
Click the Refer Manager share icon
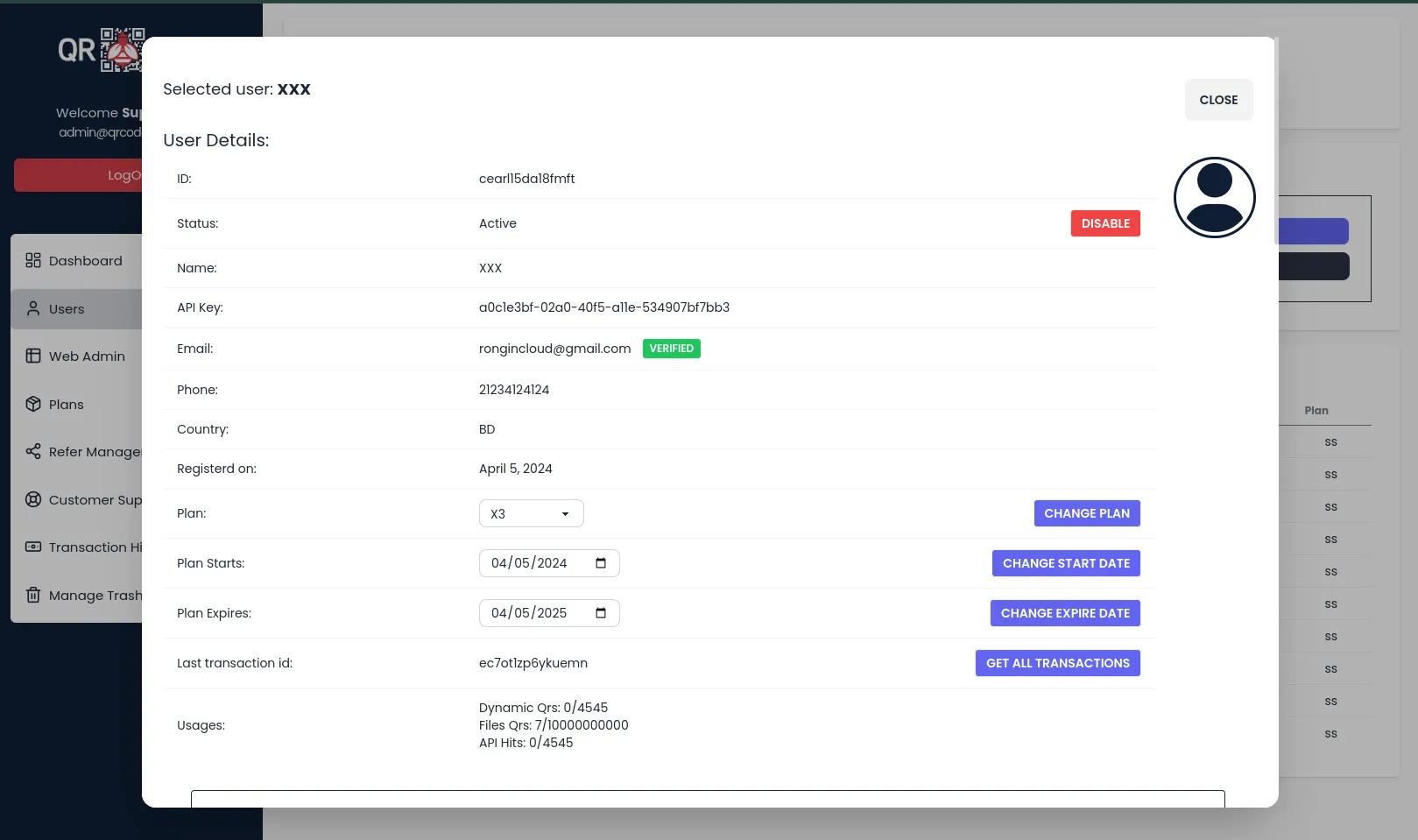pos(33,451)
